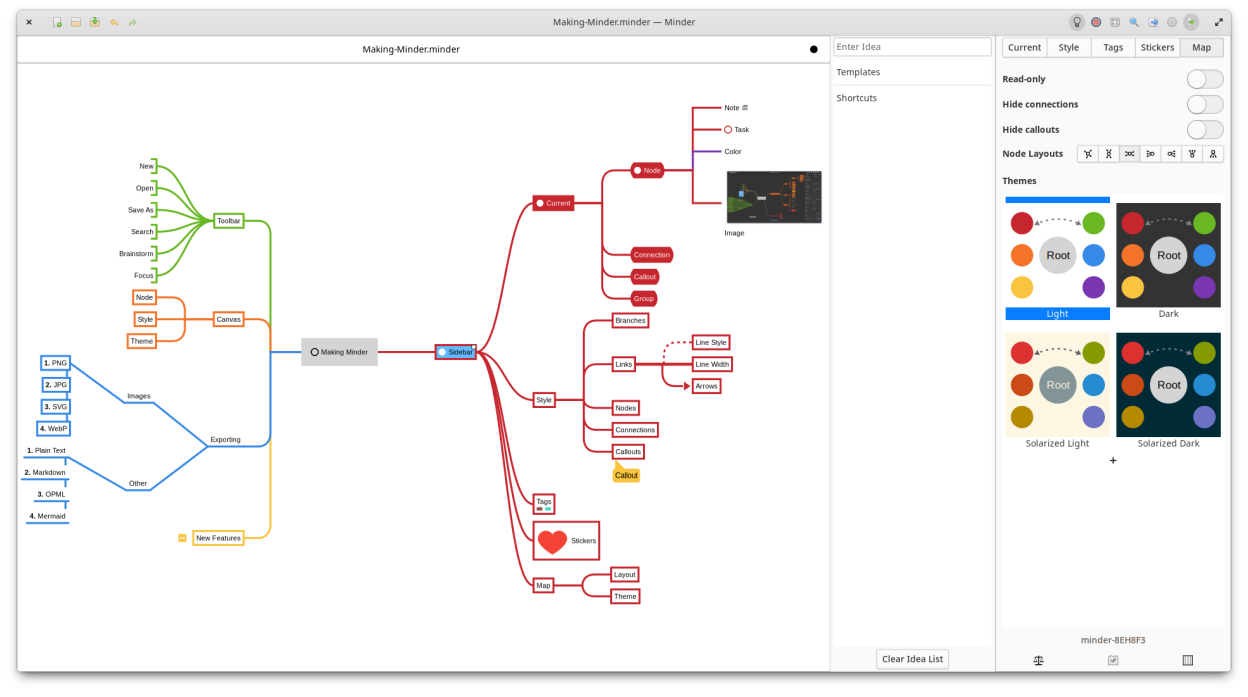Turn on Hide connections
This screenshot has width=1248, height=697.
(x=1204, y=104)
